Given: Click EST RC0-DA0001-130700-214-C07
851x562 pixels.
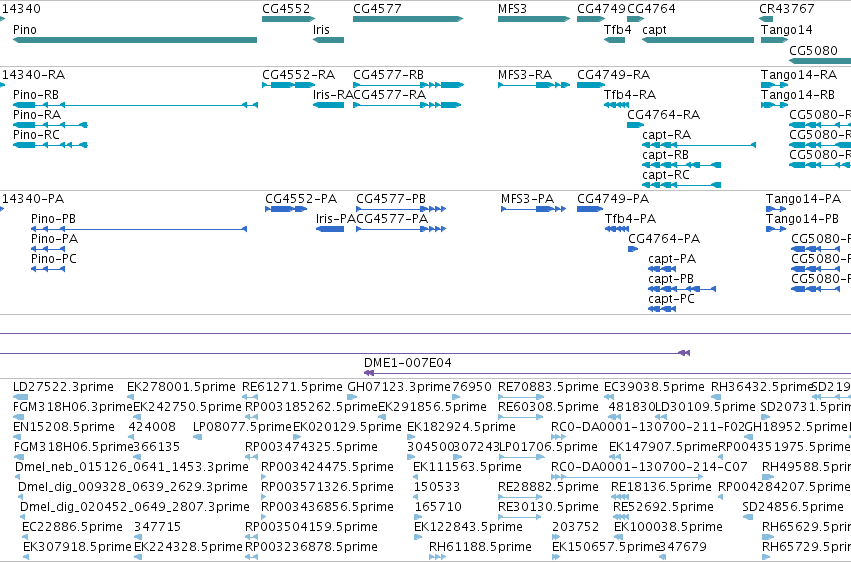Looking at the screenshot, I should coord(627,477).
